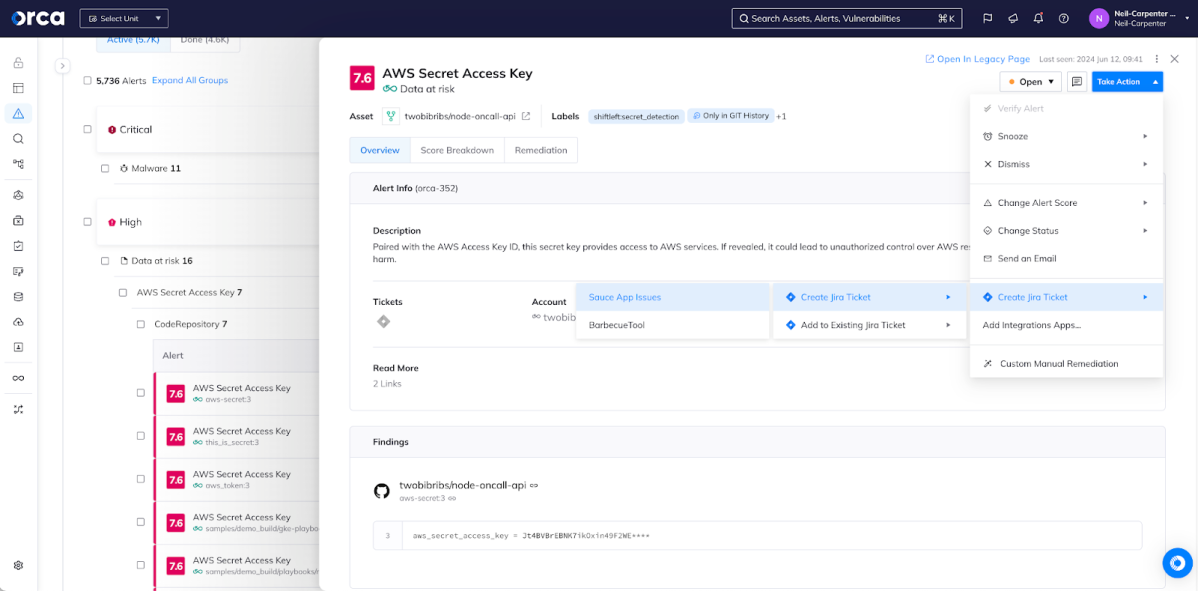This screenshot has height=591, width=1198.
Task: Open the chat support bubble icon
Action: [1177, 563]
